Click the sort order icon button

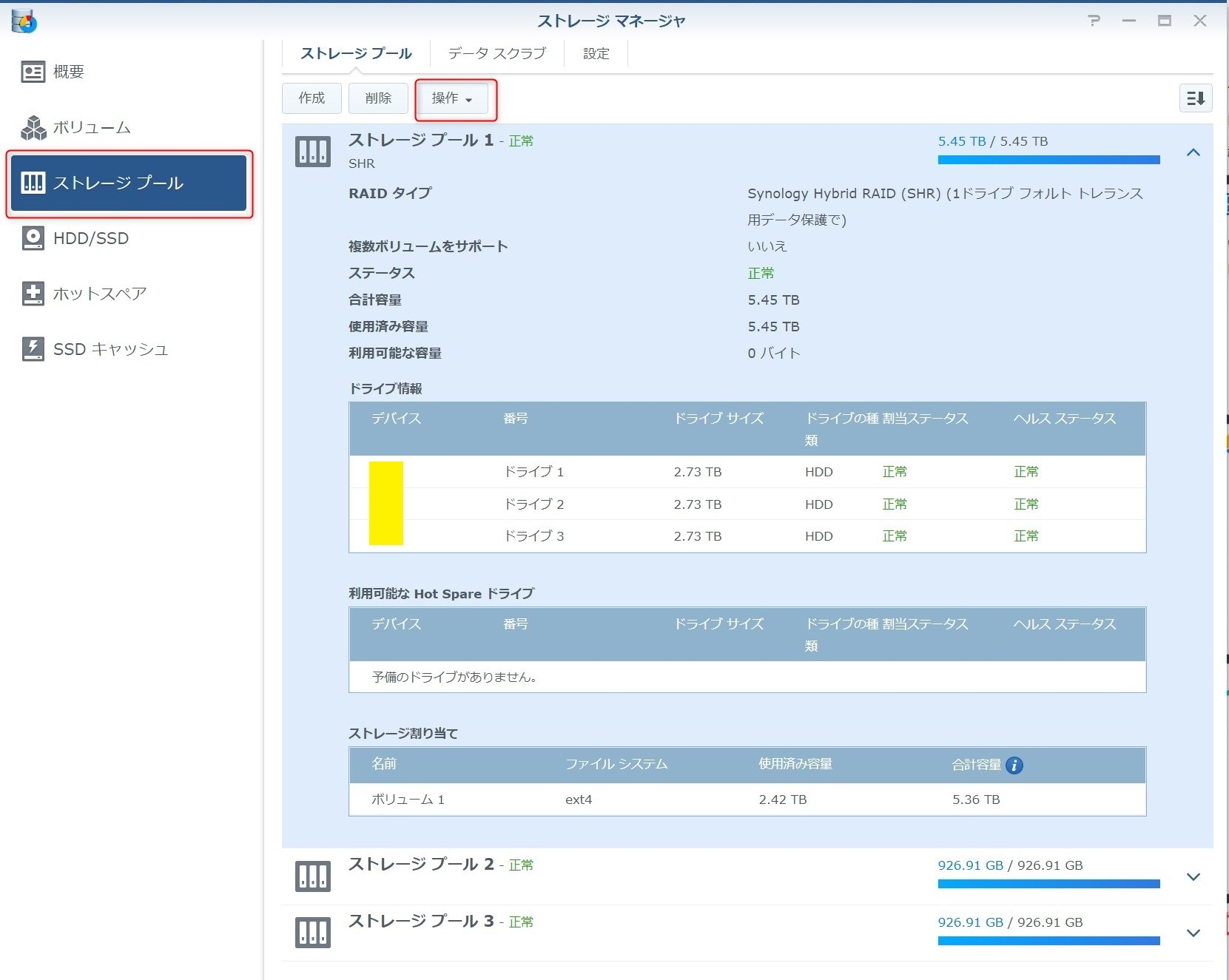(1195, 98)
